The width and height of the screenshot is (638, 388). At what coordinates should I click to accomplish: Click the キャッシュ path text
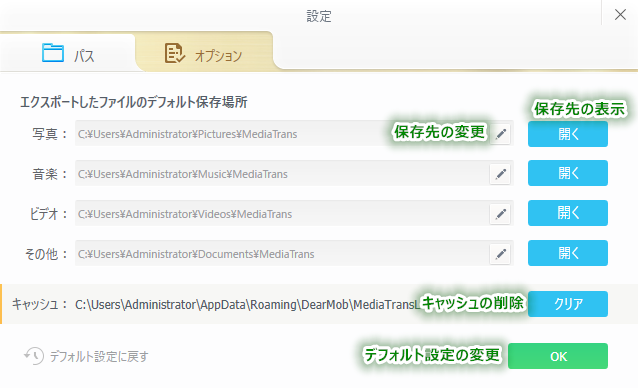(x=248, y=305)
